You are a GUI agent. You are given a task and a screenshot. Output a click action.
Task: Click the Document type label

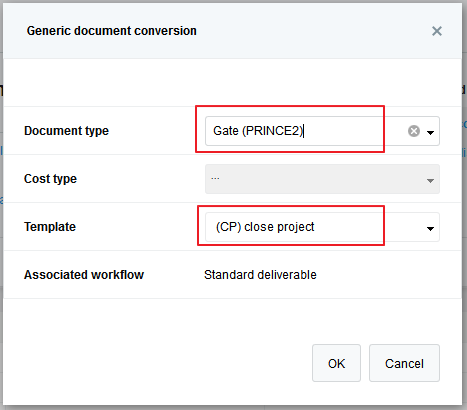point(66,131)
